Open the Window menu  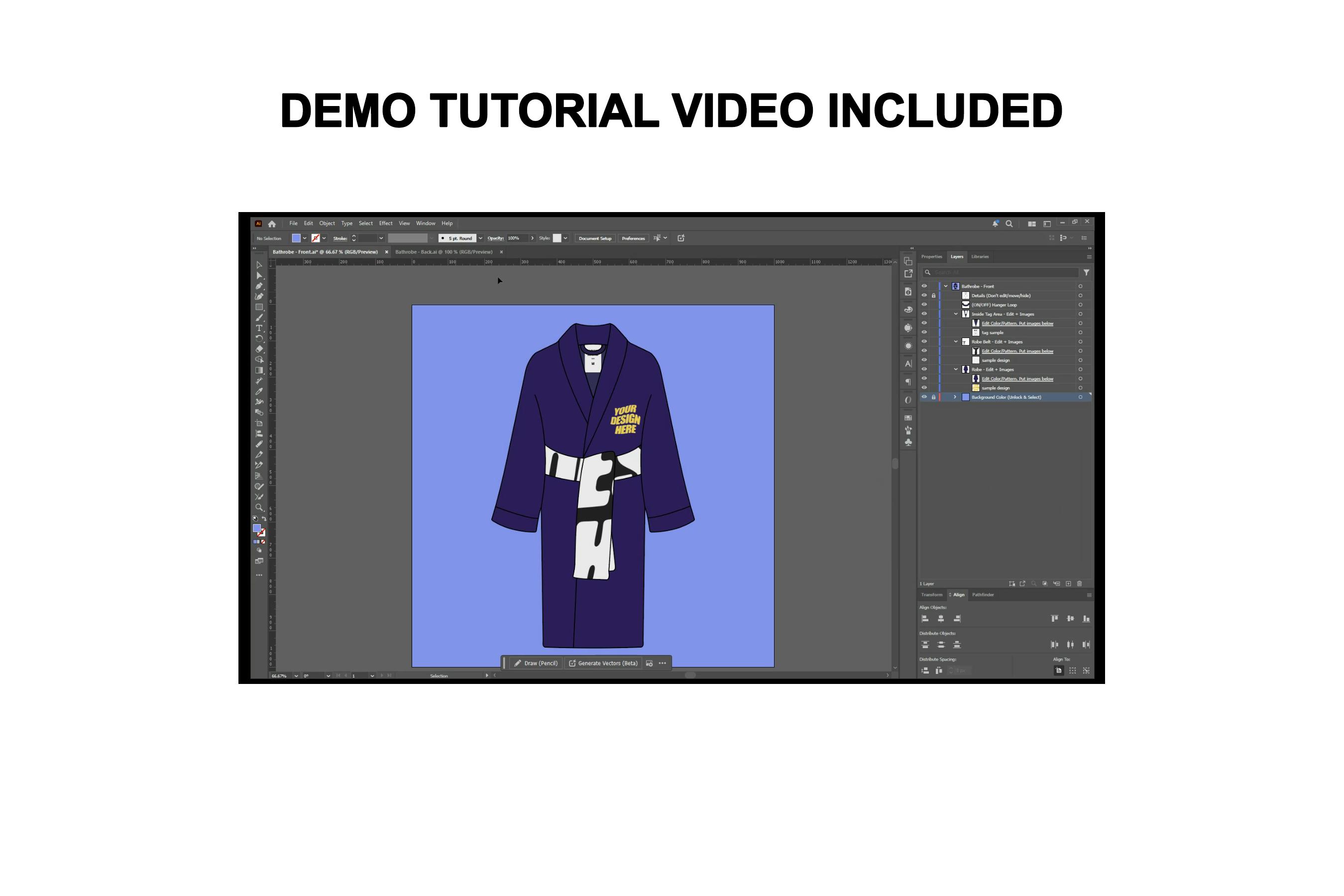(x=426, y=224)
